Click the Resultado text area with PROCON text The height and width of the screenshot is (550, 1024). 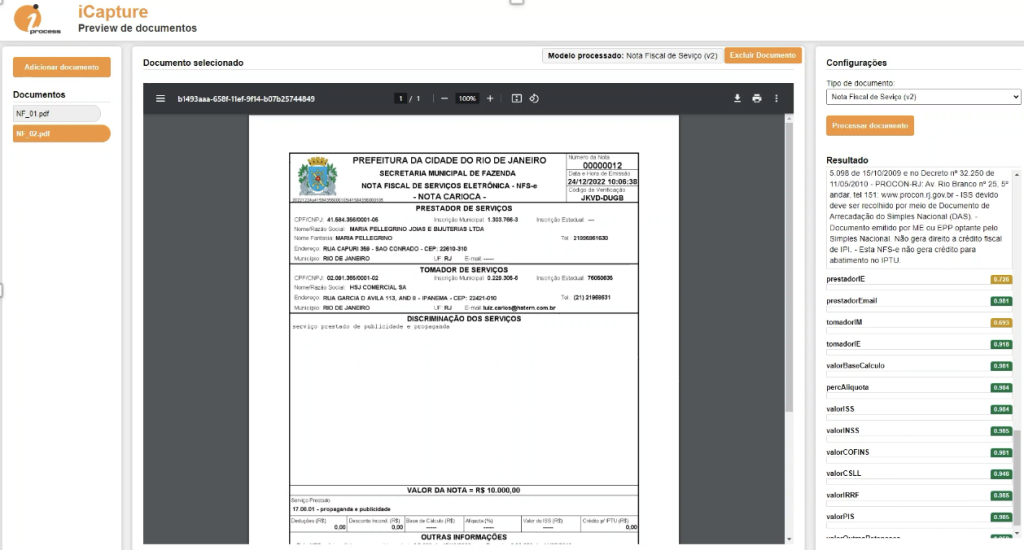click(919, 217)
